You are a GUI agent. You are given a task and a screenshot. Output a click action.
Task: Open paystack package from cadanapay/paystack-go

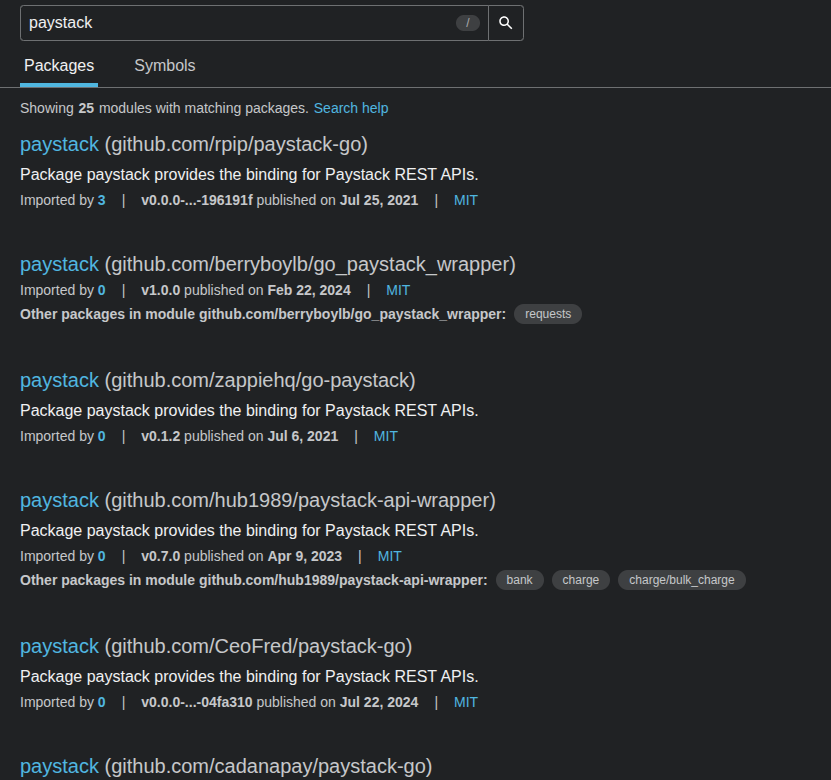click(x=59, y=766)
